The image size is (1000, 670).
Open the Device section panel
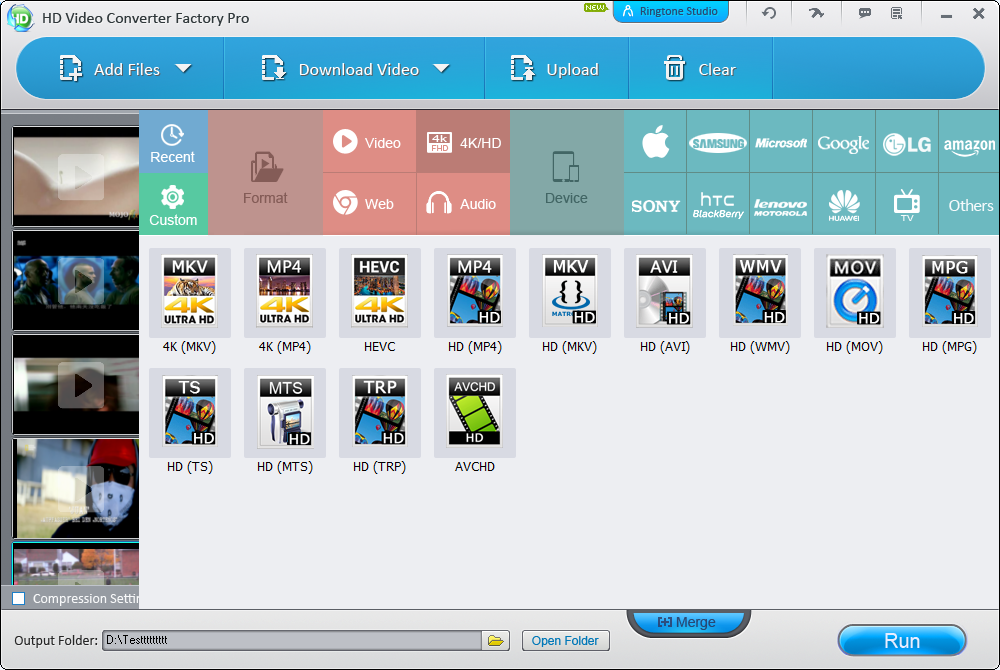[x=566, y=173]
